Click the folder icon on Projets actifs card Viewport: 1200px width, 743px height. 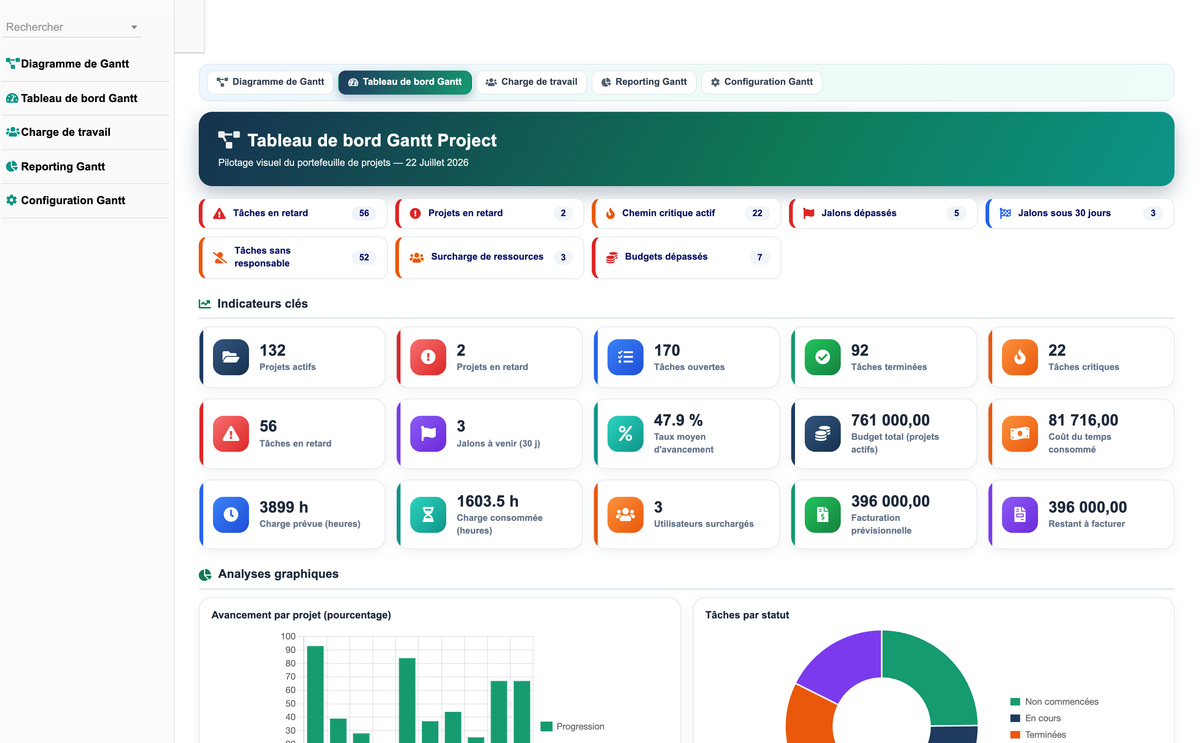pos(231,357)
